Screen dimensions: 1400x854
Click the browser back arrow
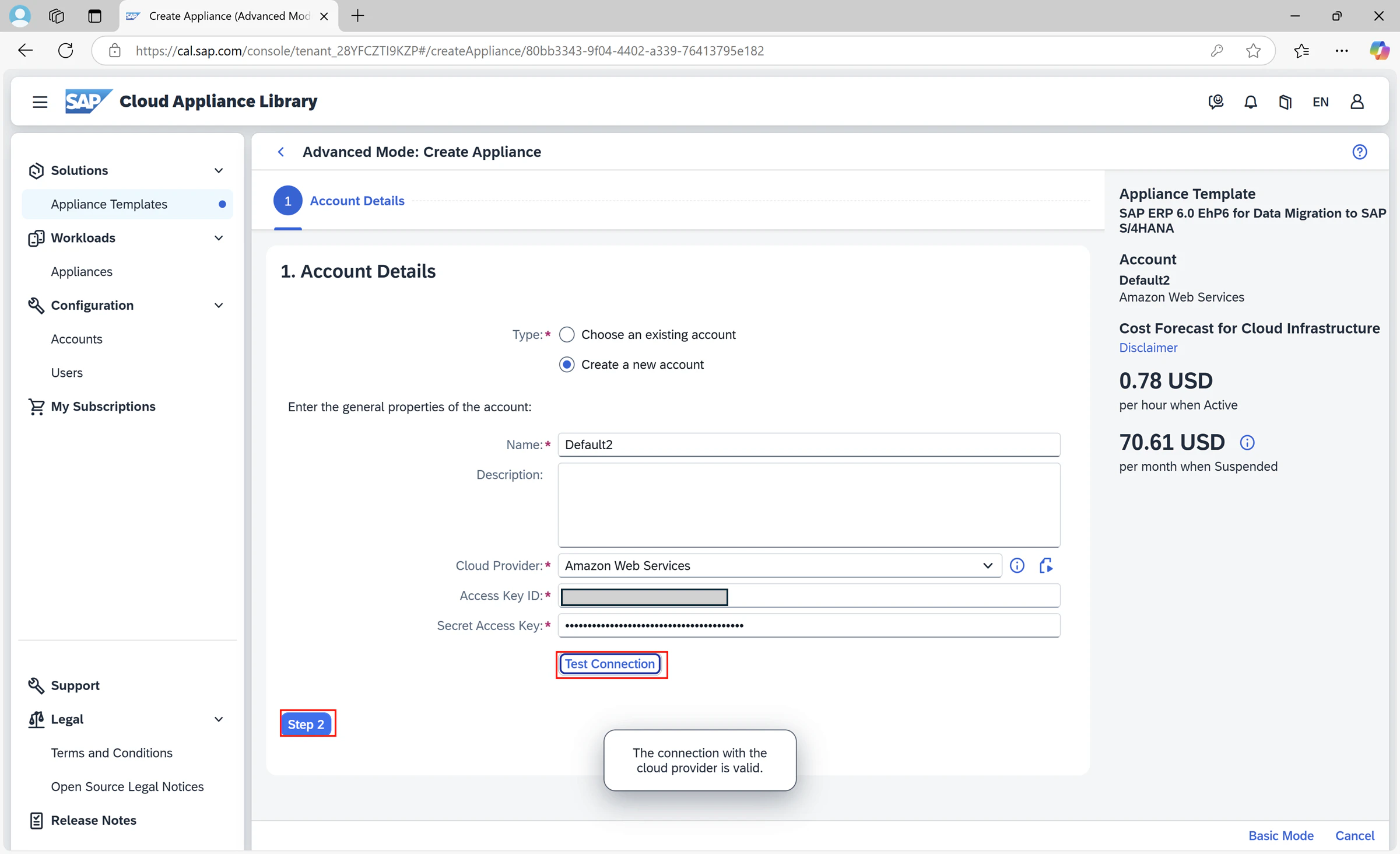pos(25,51)
